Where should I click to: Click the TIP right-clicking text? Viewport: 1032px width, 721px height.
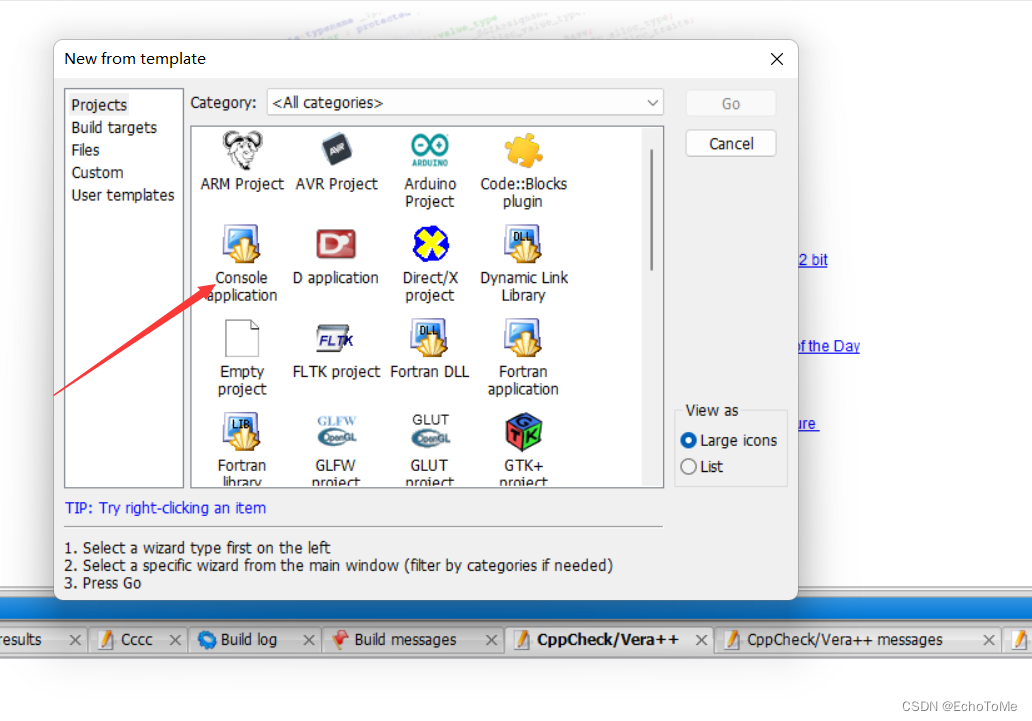click(x=165, y=508)
